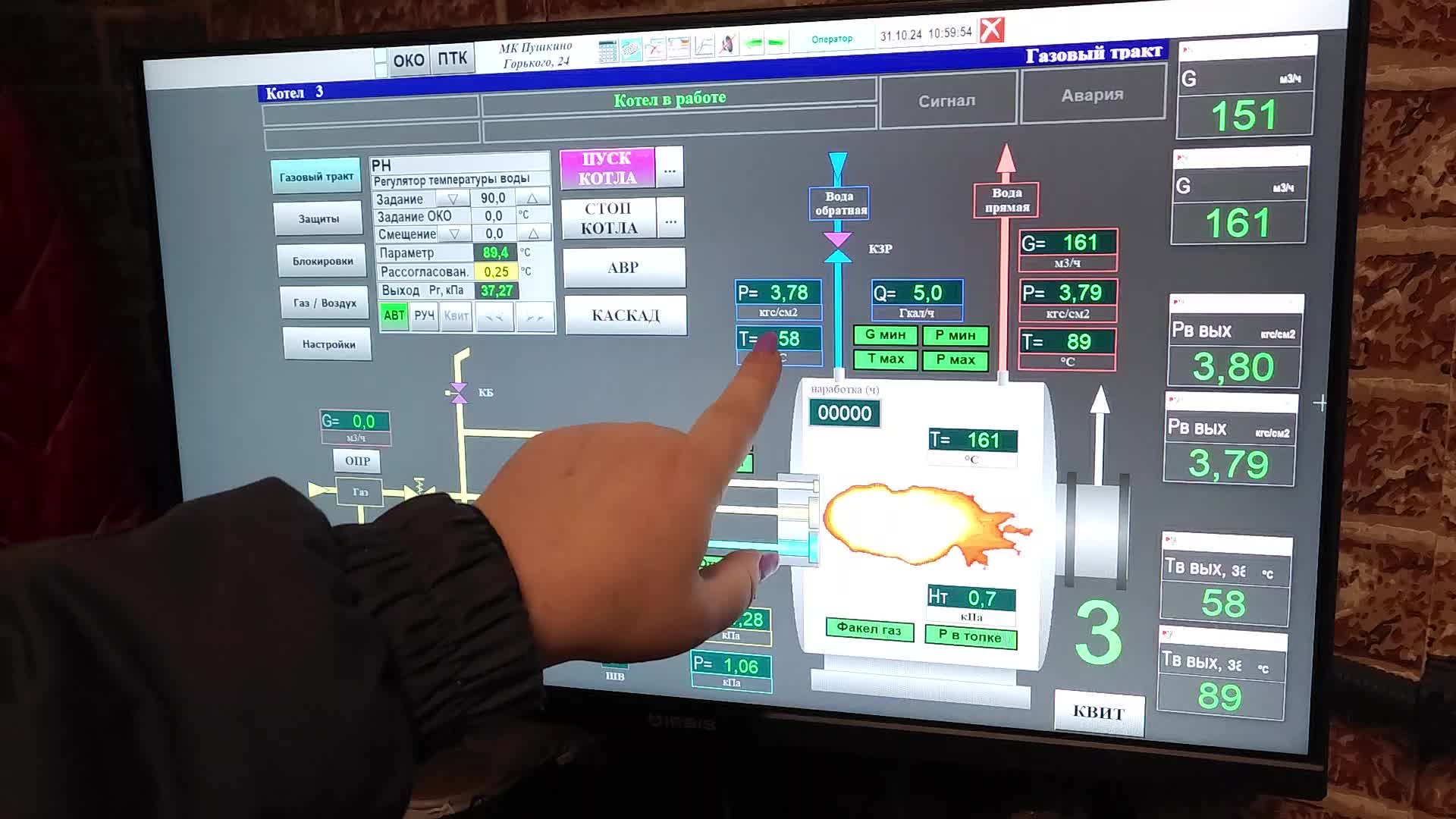The height and width of the screenshot is (819, 1456).
Task: Click the boiler T= 161 readout
Action: (973, 446)
